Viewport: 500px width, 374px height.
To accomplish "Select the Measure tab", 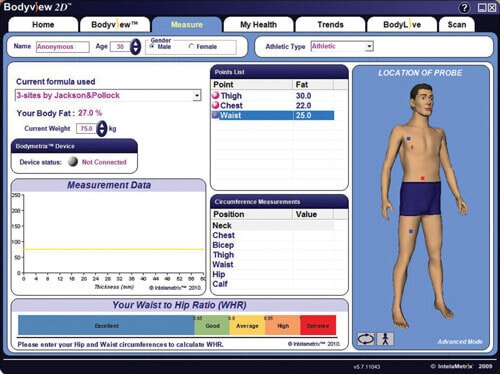I will point(187,25).
